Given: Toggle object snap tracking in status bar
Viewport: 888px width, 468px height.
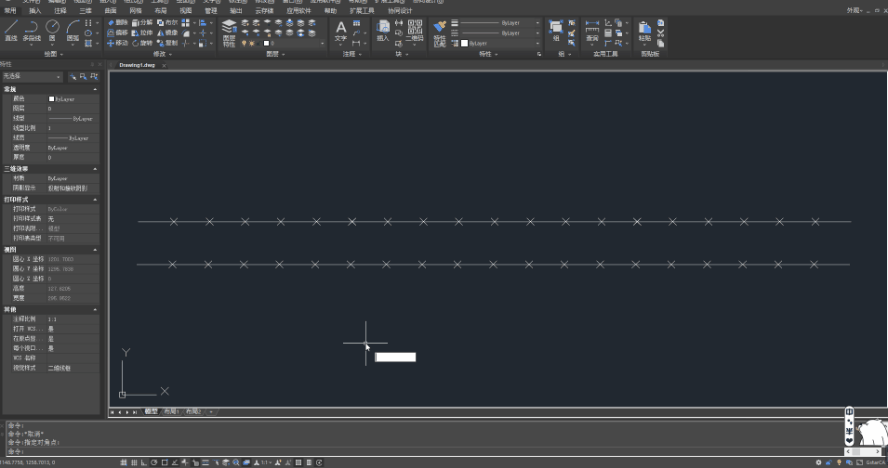Looking at the screenshot, I should click(174, 463).
